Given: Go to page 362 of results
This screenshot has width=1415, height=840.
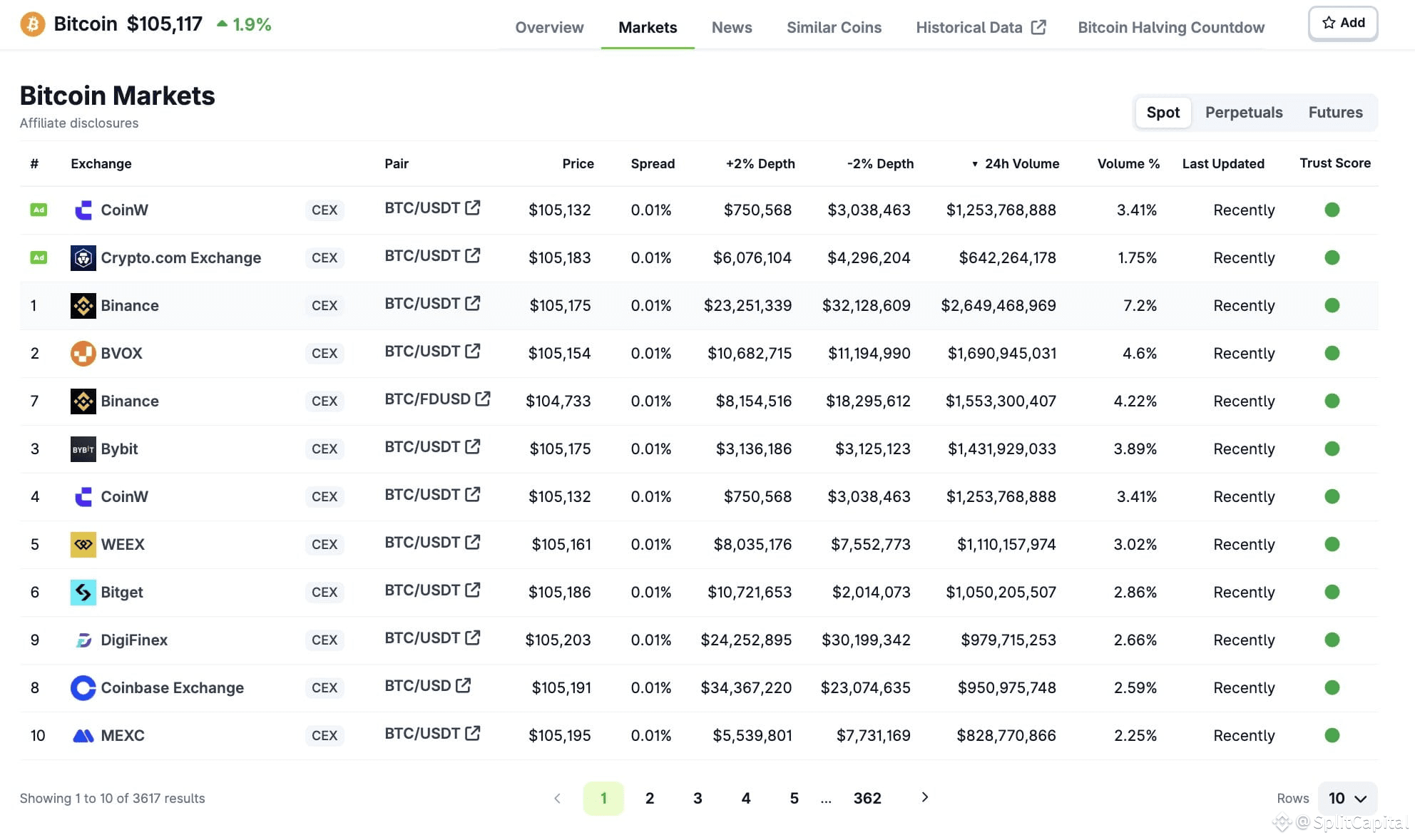Looking at the screenshot, I should [867, 798].
